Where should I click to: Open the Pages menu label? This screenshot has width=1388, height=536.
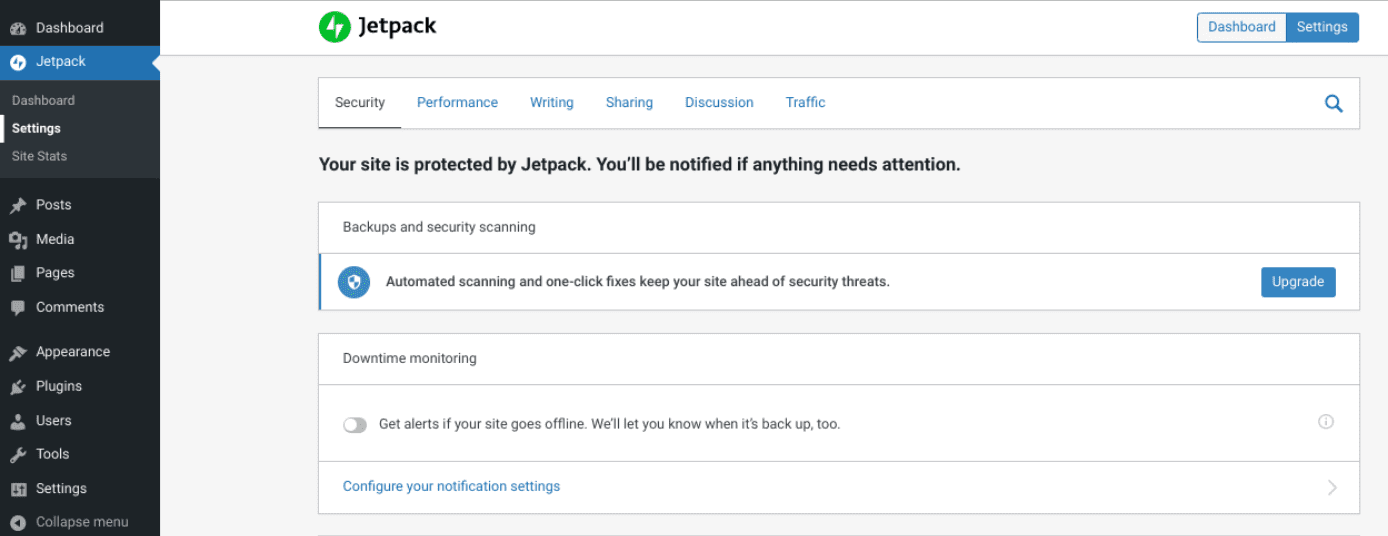click(x=55, y=272)
